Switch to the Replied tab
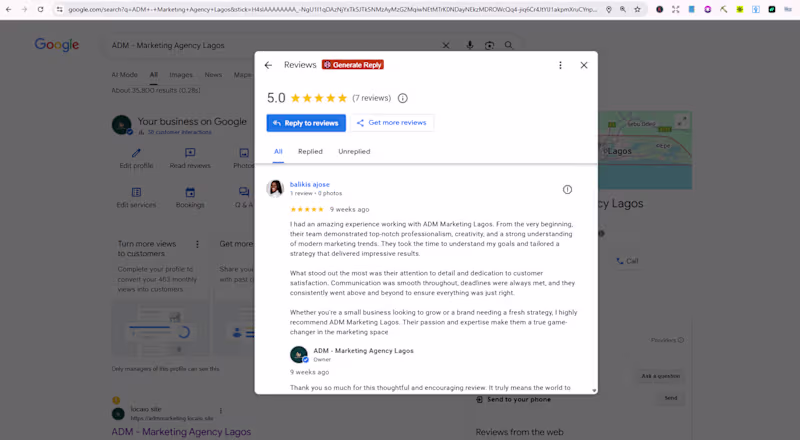Image resolution: width=800 pixels, height=440 pixels. coord(310,152)
